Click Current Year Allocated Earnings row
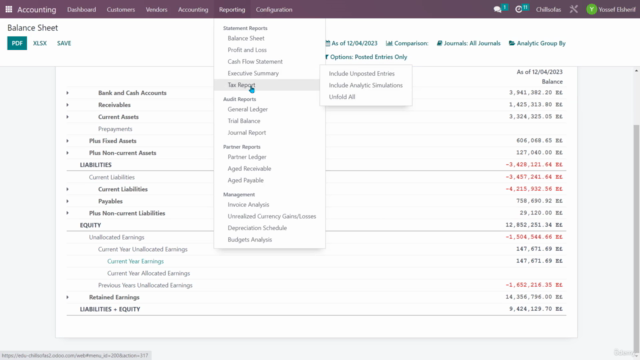The image size is (640, 360). (316, 273)
